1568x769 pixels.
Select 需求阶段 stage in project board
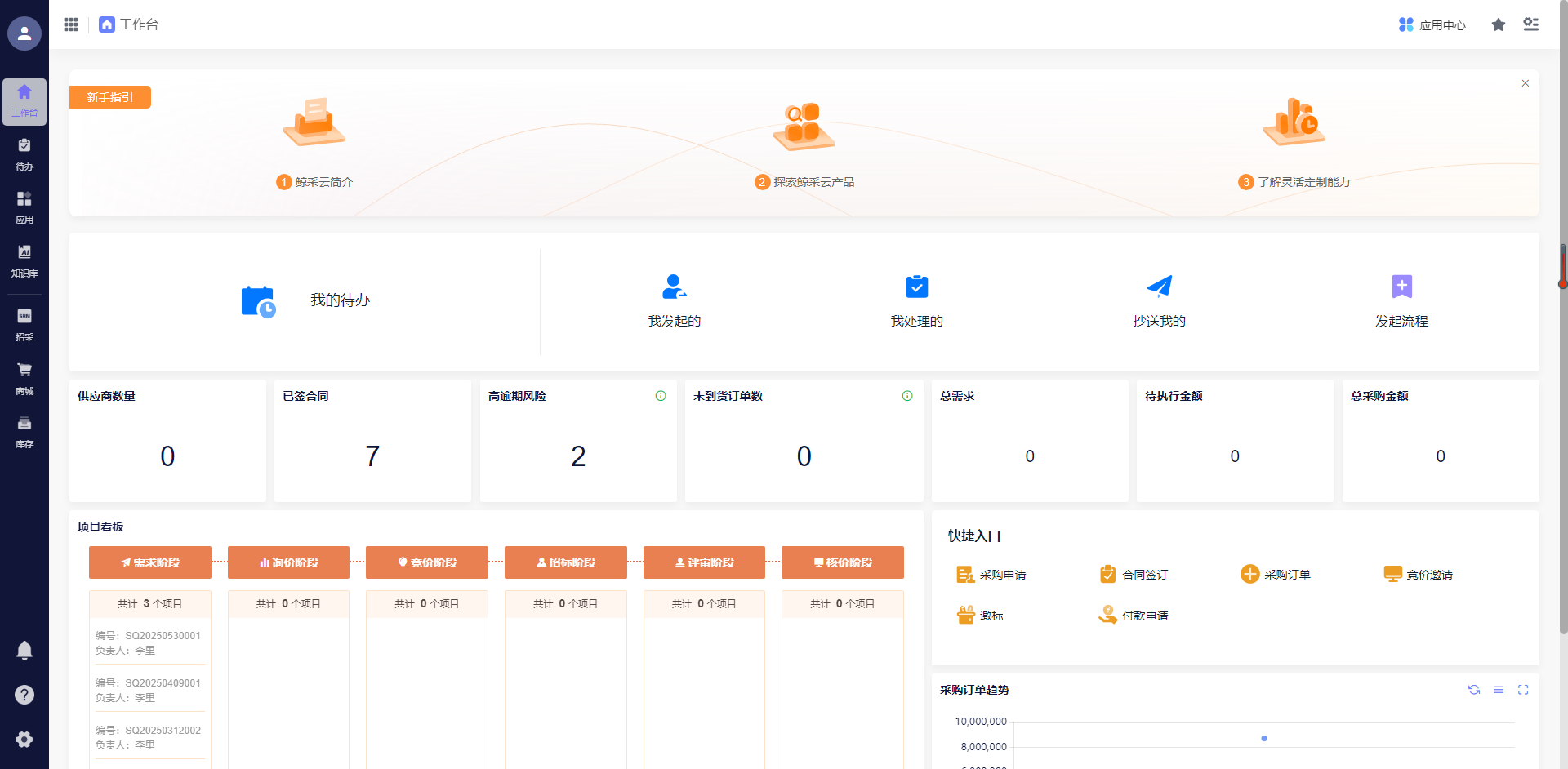pyautogui.click(x=150, y=562)
